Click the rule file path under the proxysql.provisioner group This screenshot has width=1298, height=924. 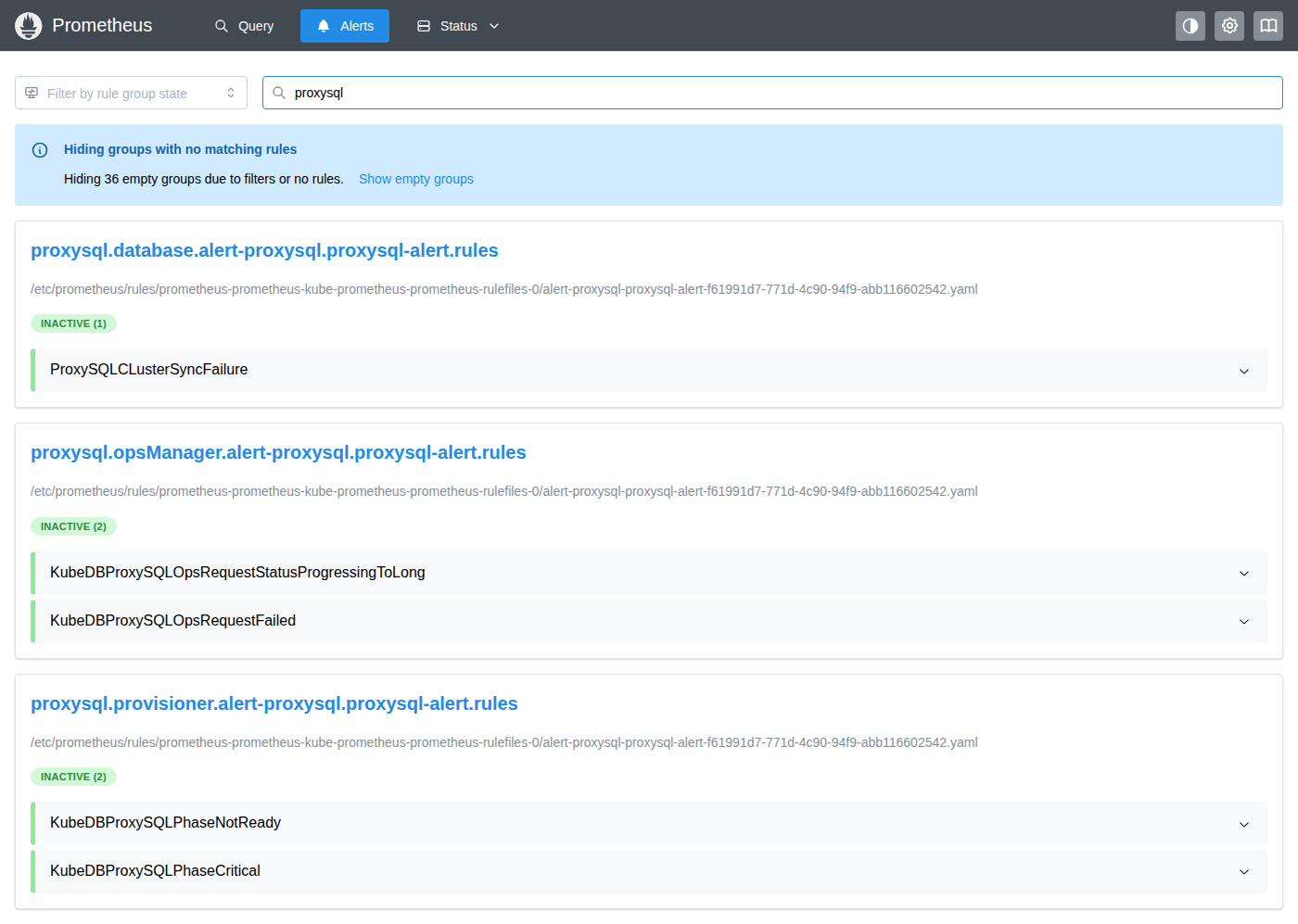[504, 742]
